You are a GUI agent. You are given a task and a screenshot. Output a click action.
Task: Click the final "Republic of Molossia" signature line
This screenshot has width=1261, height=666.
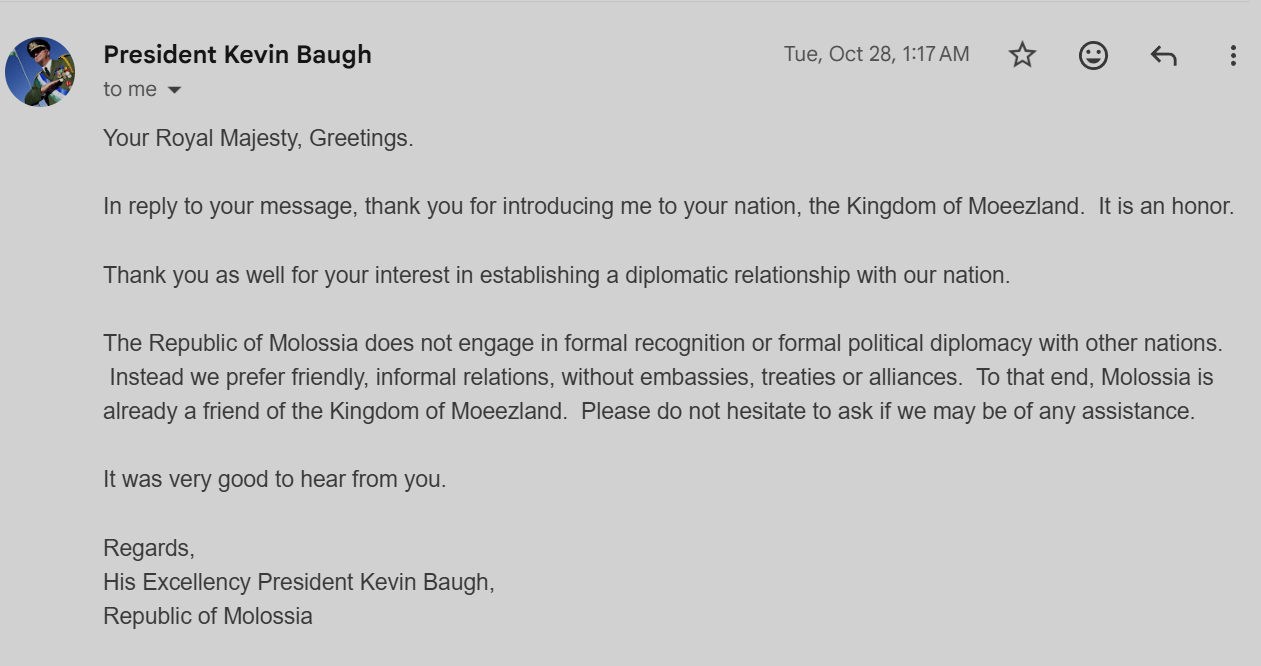tap(208, 616)
